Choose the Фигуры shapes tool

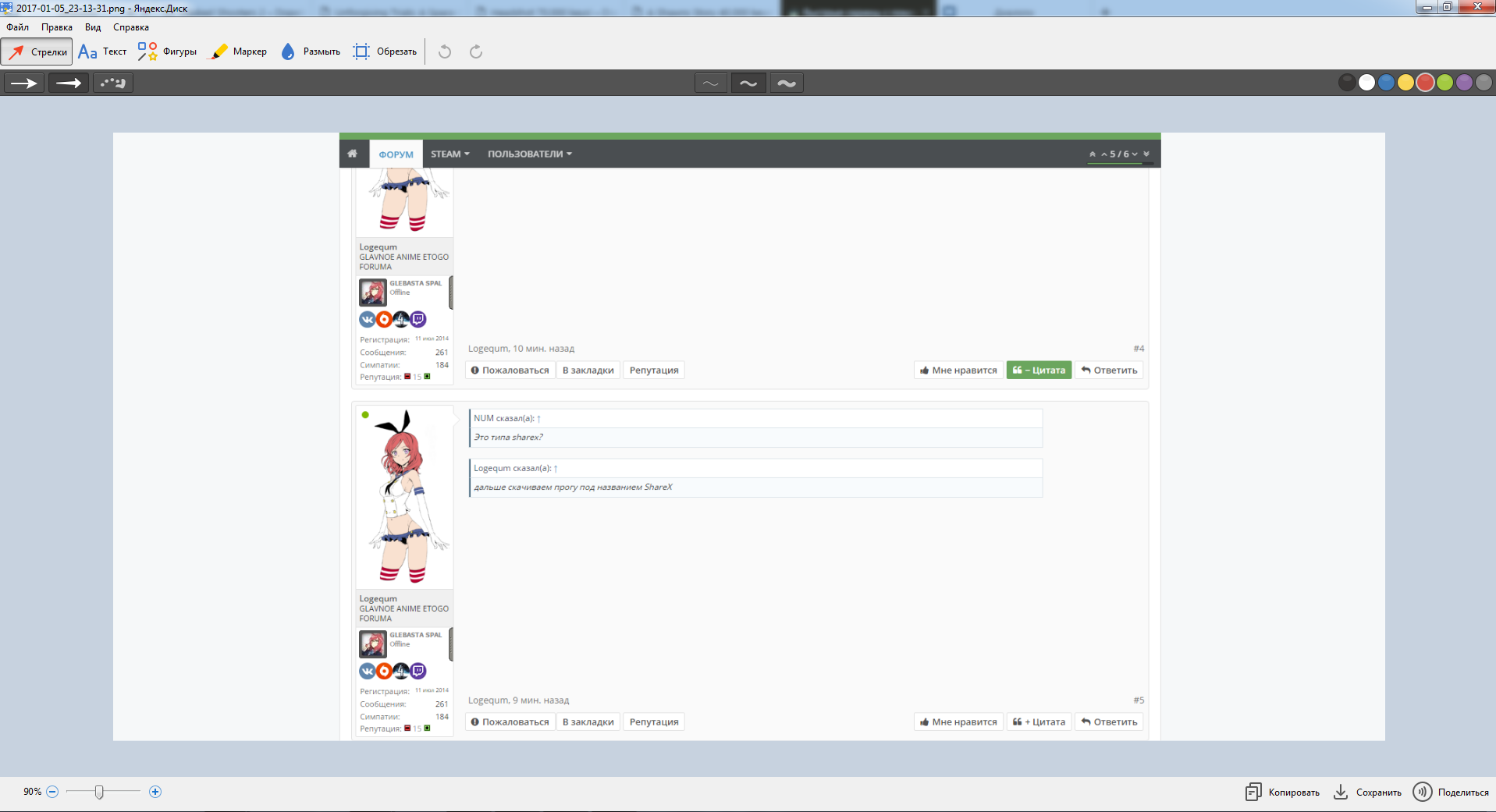pyautogui.click(x=167, y=51)
